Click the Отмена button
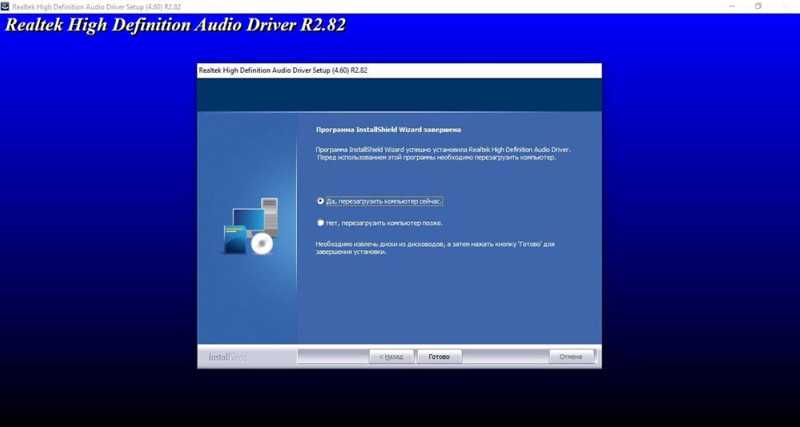 (x=571, y=357)
